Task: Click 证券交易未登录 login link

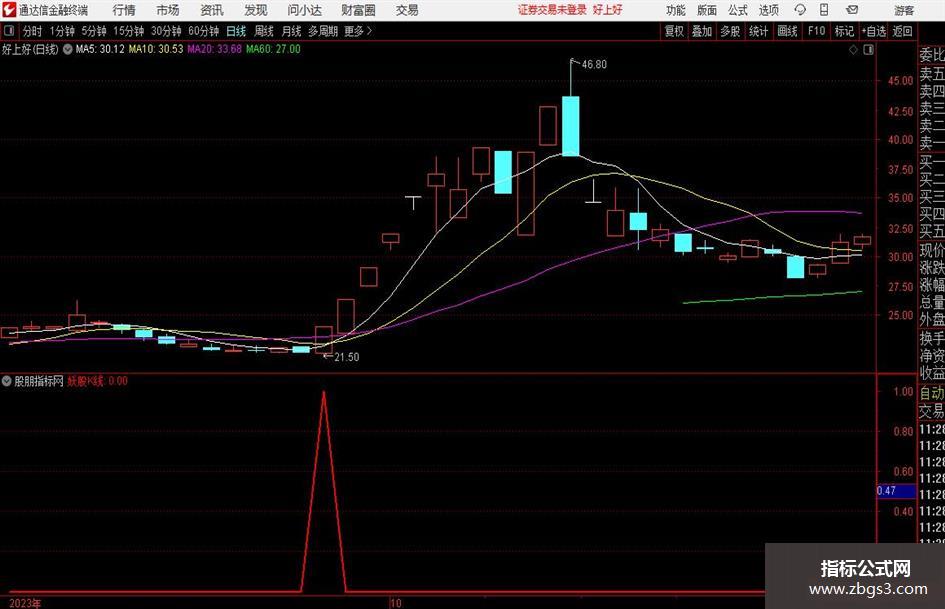Action: (x=552, y=10)
